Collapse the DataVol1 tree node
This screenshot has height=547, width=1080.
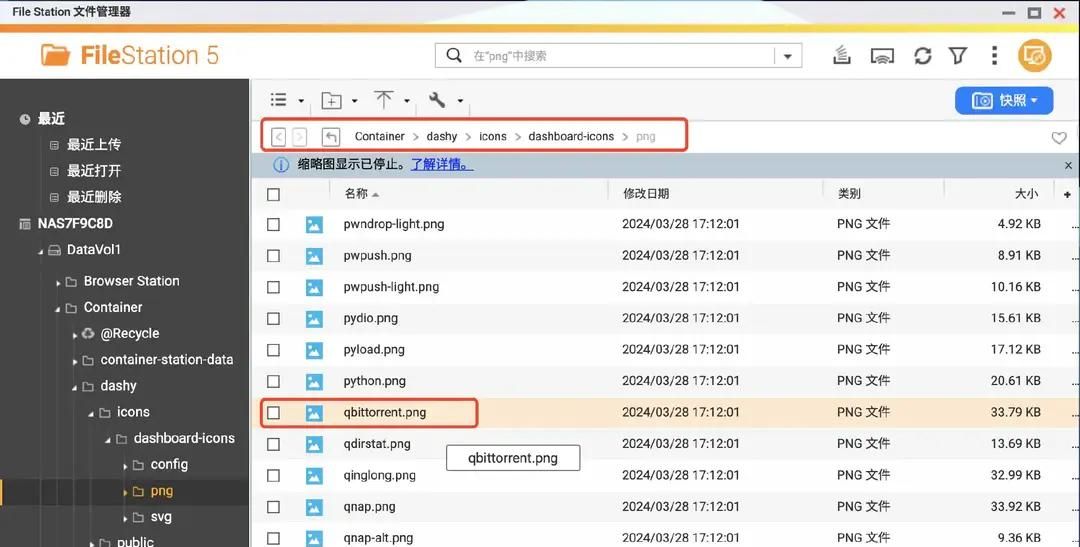click(41, 251)
